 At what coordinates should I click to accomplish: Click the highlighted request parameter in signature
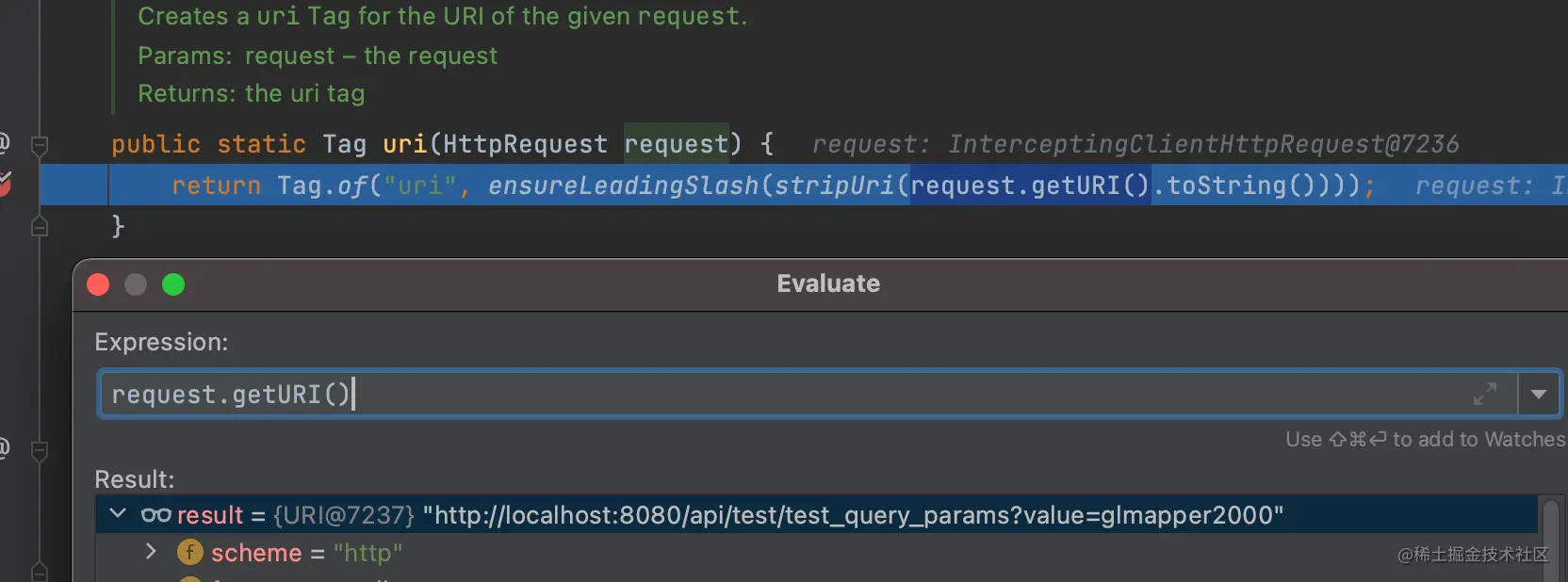(676, 144)
